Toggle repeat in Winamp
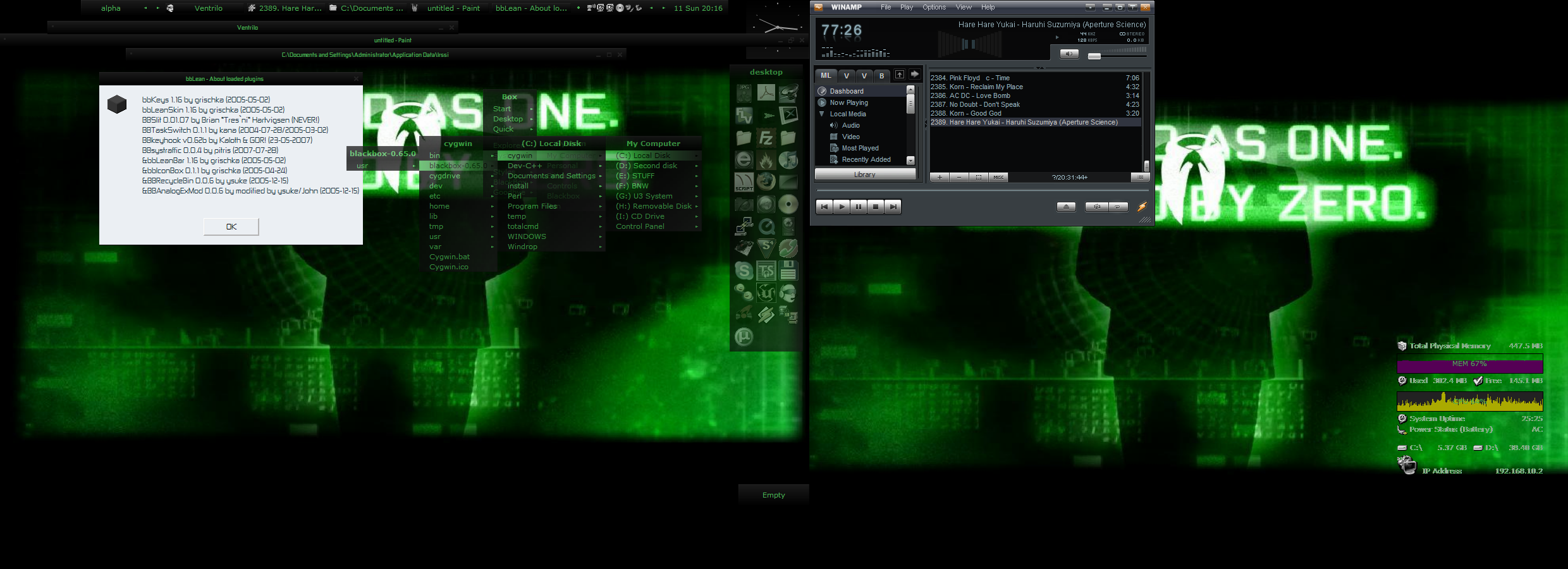Image resolution: width=1568 pixels, height=569 pixels. pyautogui.click(x=1118, y=207)
